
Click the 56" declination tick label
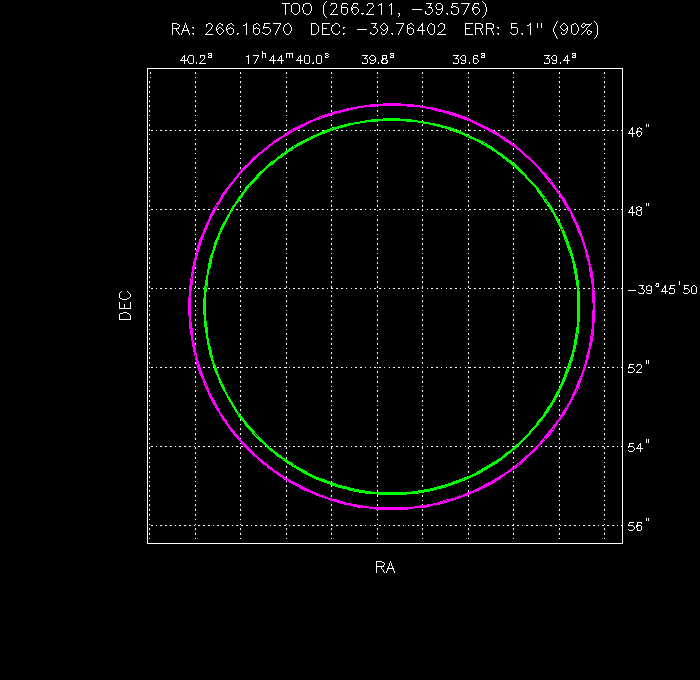coord(638,526)
